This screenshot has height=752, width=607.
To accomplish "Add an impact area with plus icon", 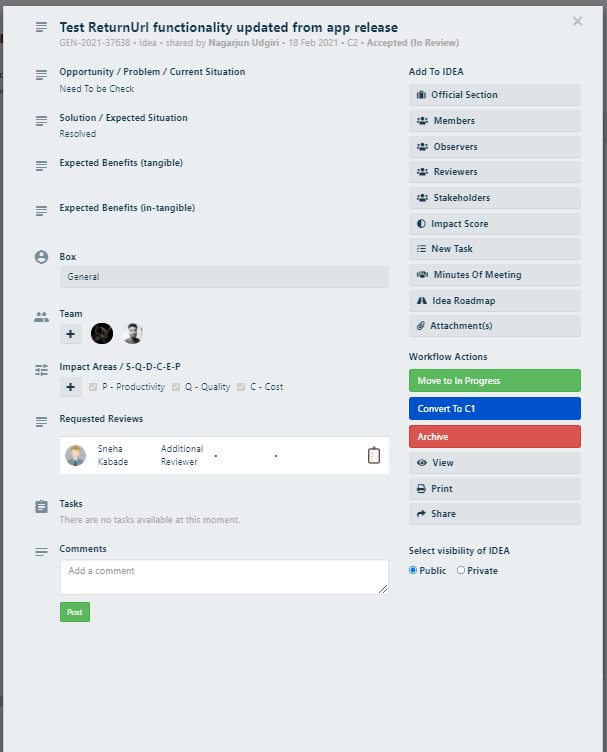I will click(70, 387).
